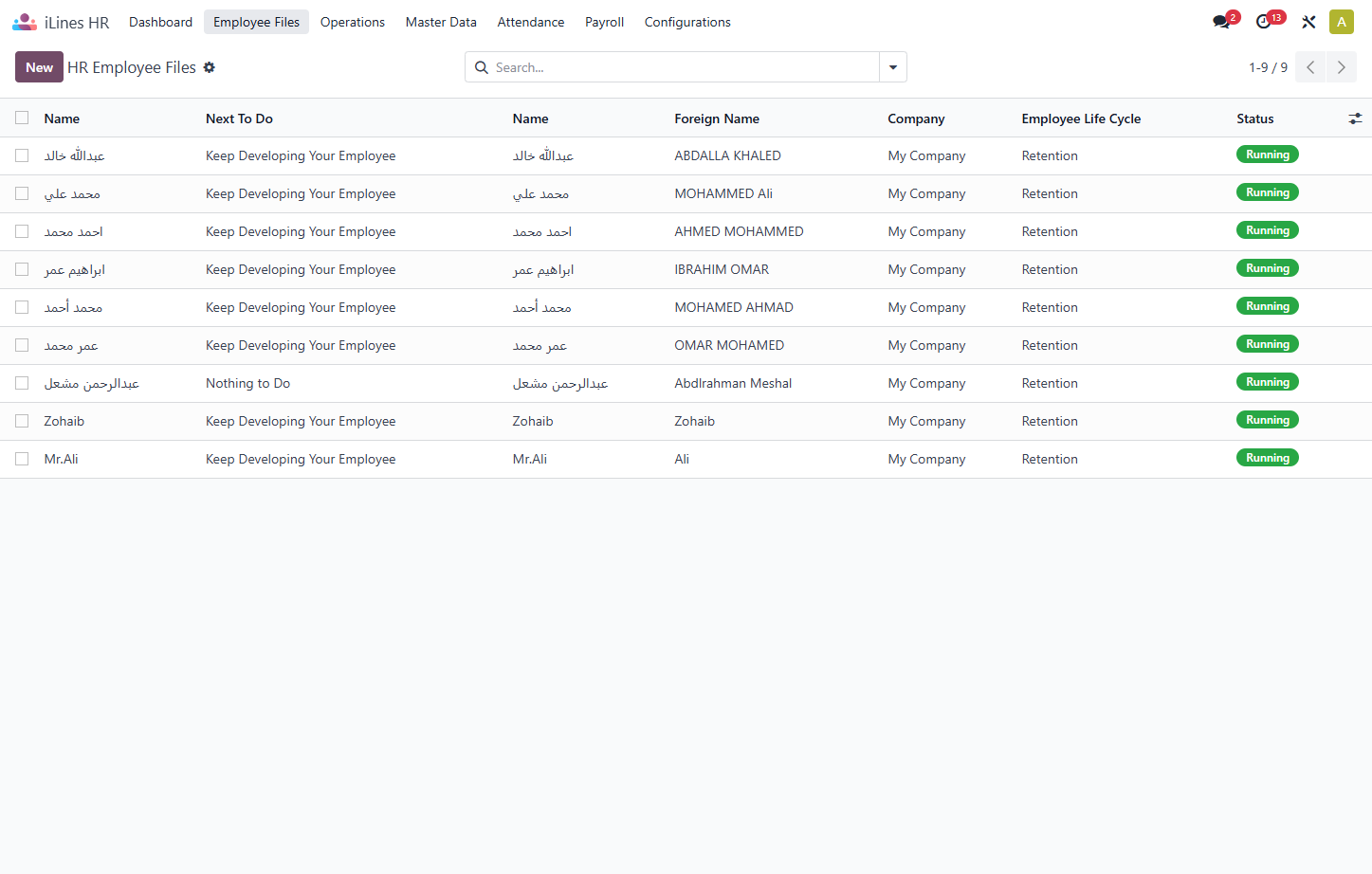Click the Nothing to Do cell

[247, 383]
